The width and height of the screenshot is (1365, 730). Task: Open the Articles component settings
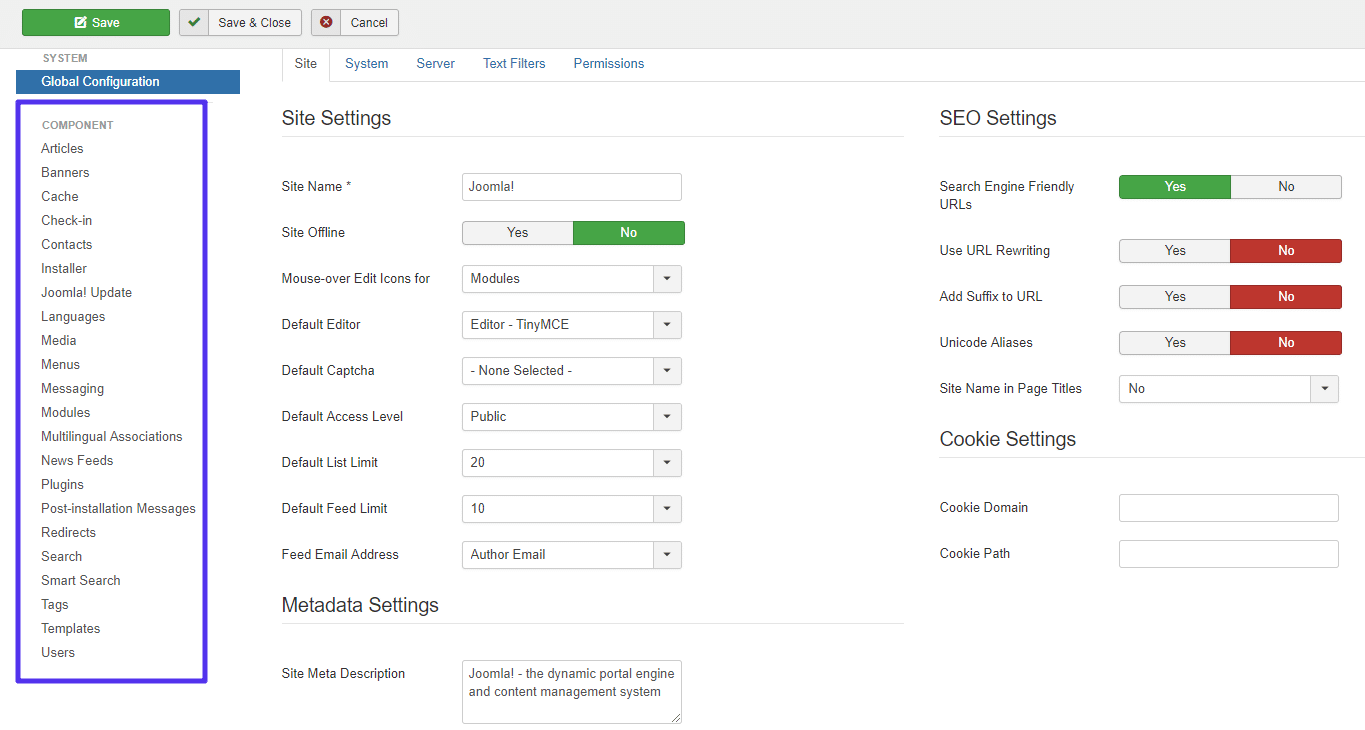pos(62,148)
